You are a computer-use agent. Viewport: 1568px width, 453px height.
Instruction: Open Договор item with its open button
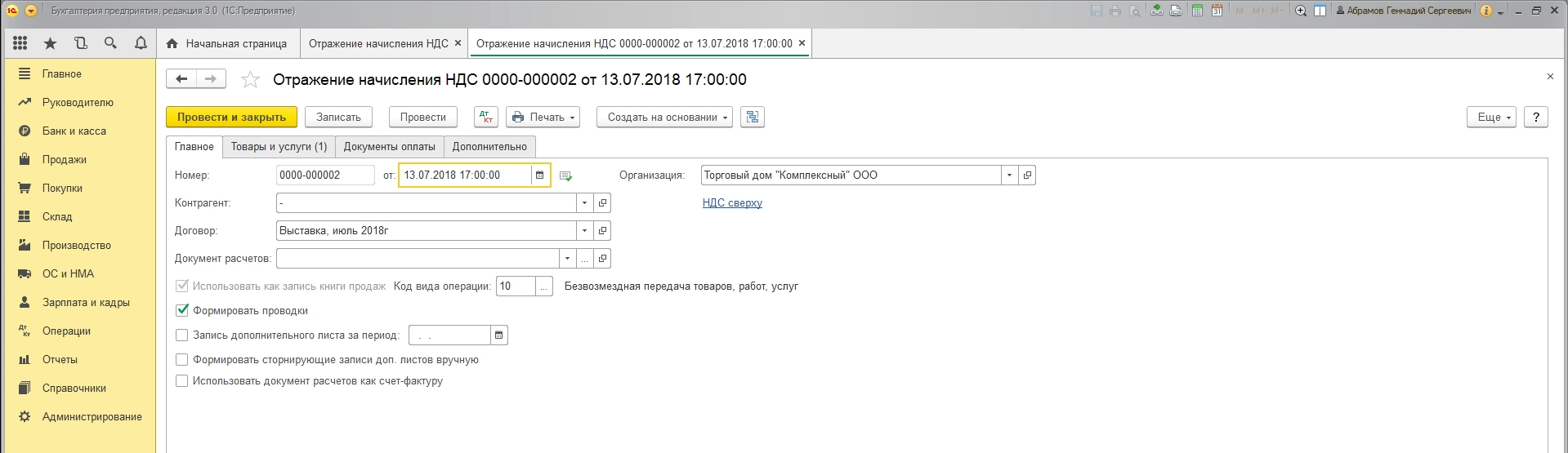click(x=602, y=230)
